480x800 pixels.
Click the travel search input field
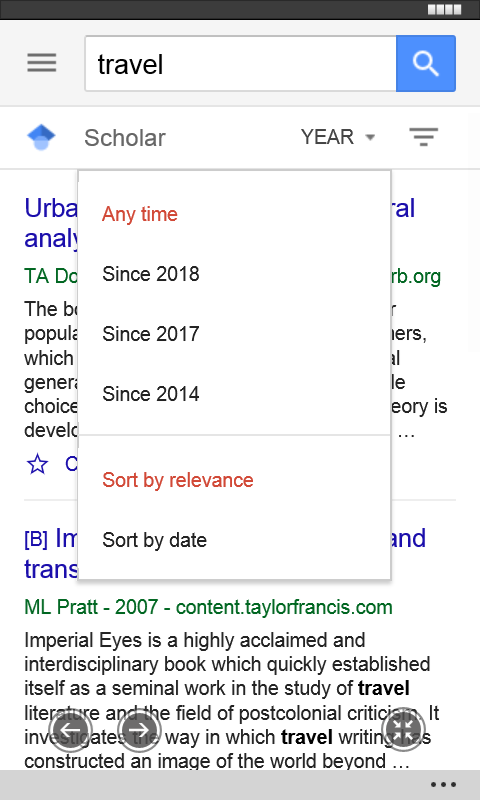tap(240, 64)
